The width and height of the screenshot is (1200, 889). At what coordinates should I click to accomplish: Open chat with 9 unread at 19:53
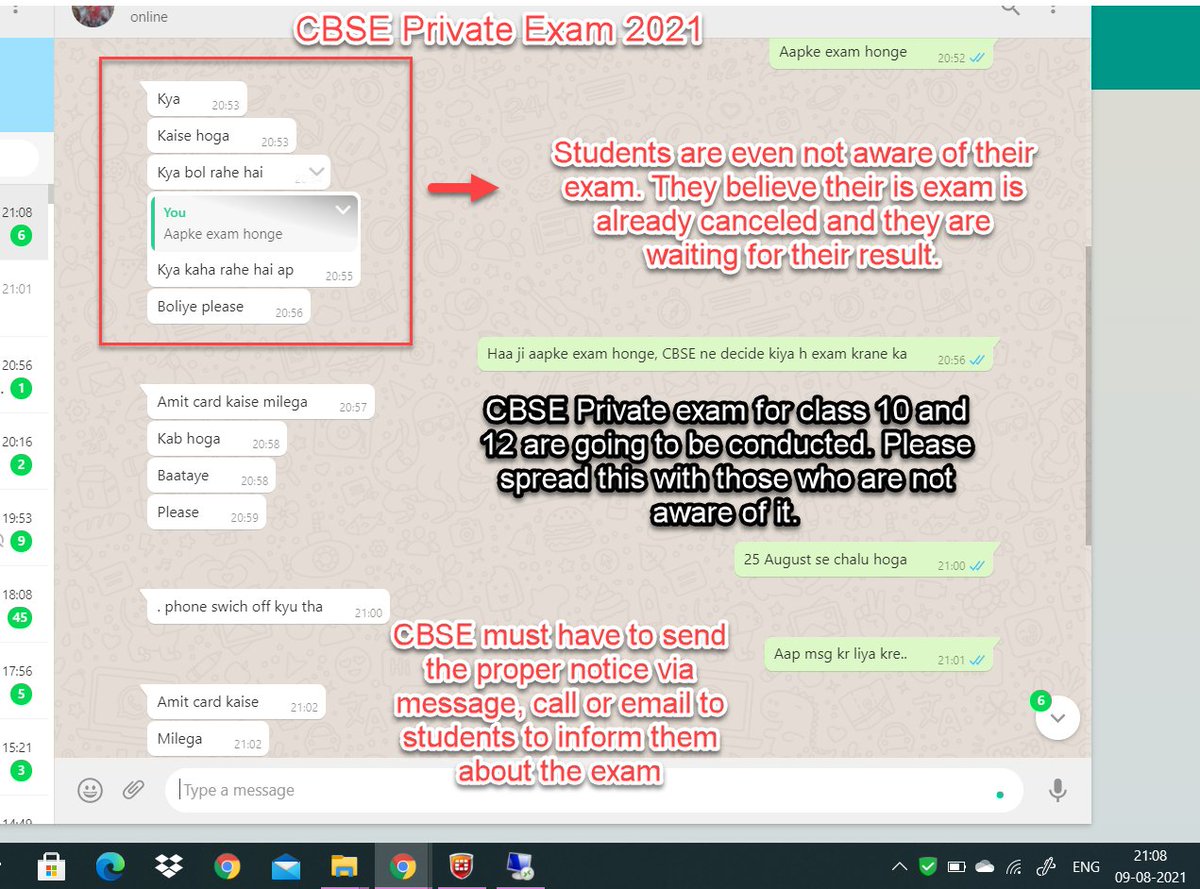(x=24, y=529)
